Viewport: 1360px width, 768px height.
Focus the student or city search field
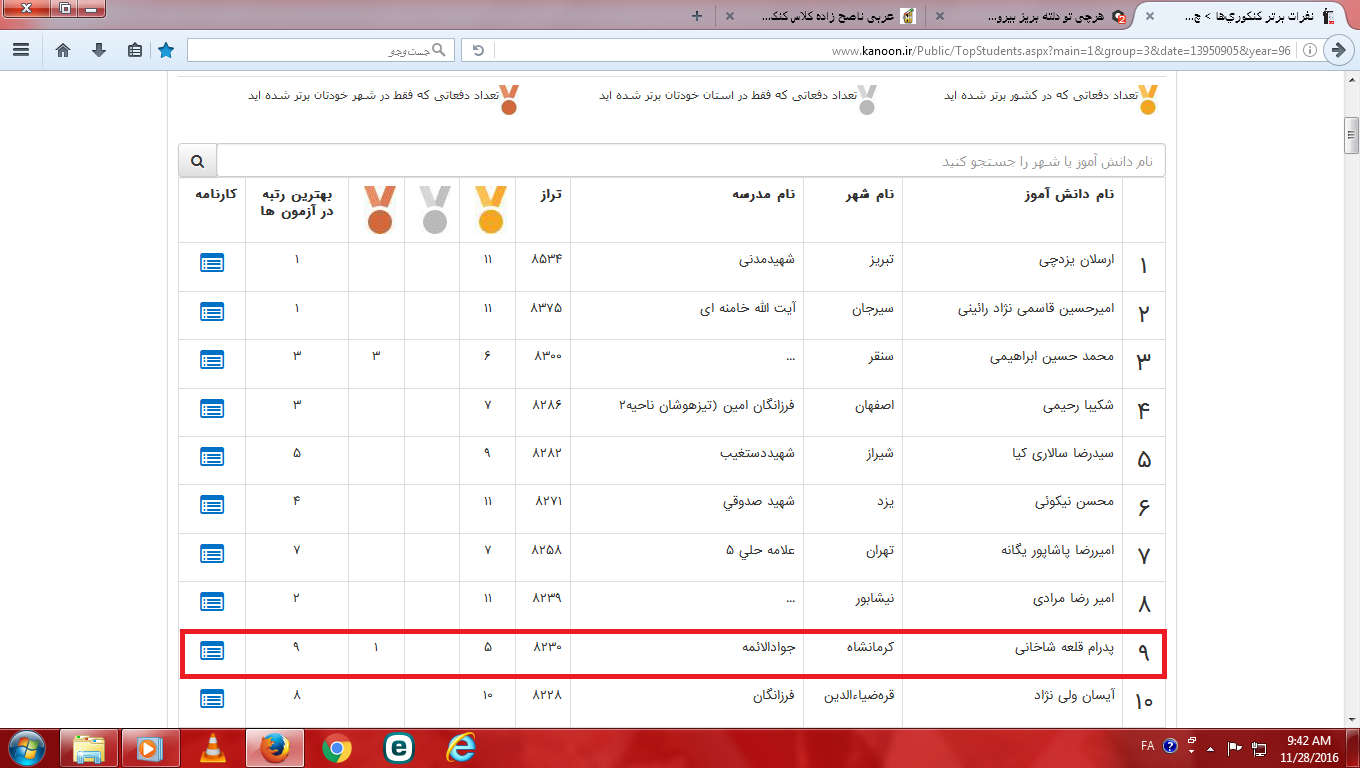pyautogui.click(x=690, y=161)
